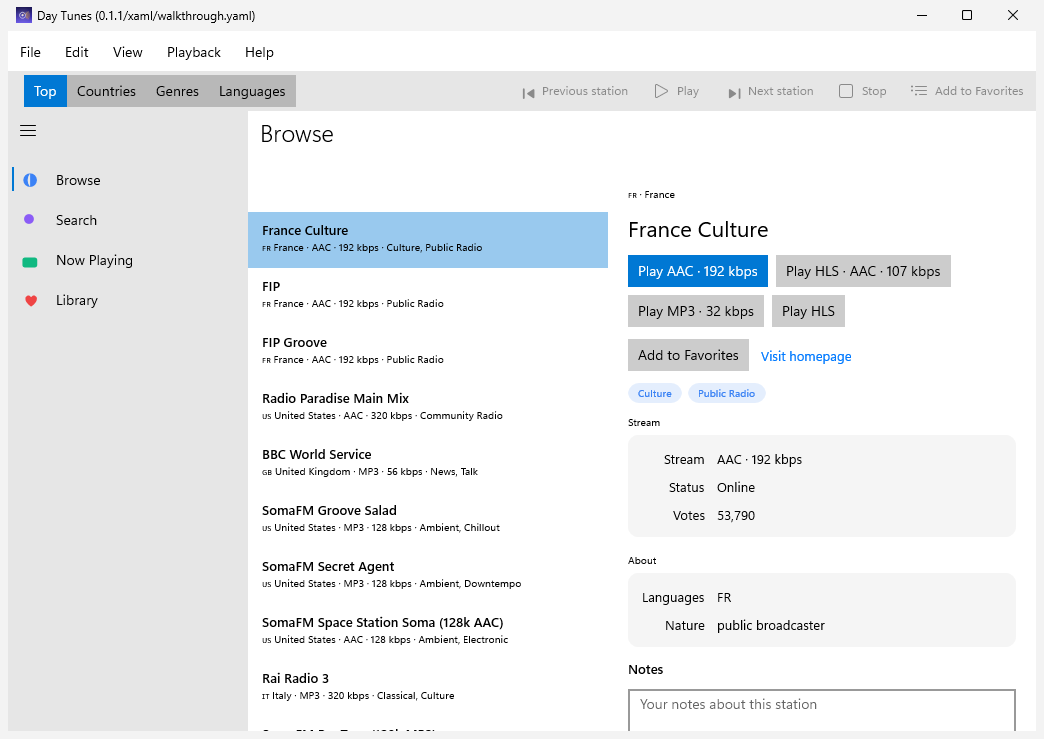
Task: Click the Votes value 53,790
Action: [736, 515]
